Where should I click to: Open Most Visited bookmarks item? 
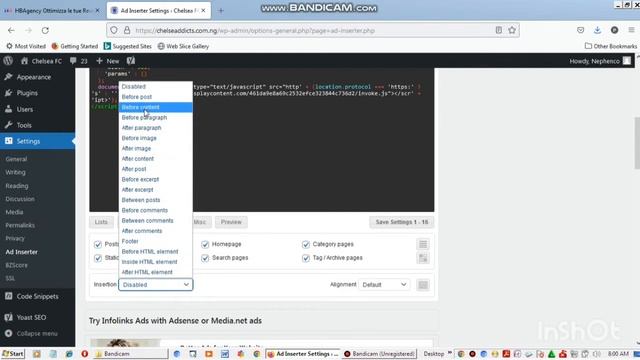point(26,46)
